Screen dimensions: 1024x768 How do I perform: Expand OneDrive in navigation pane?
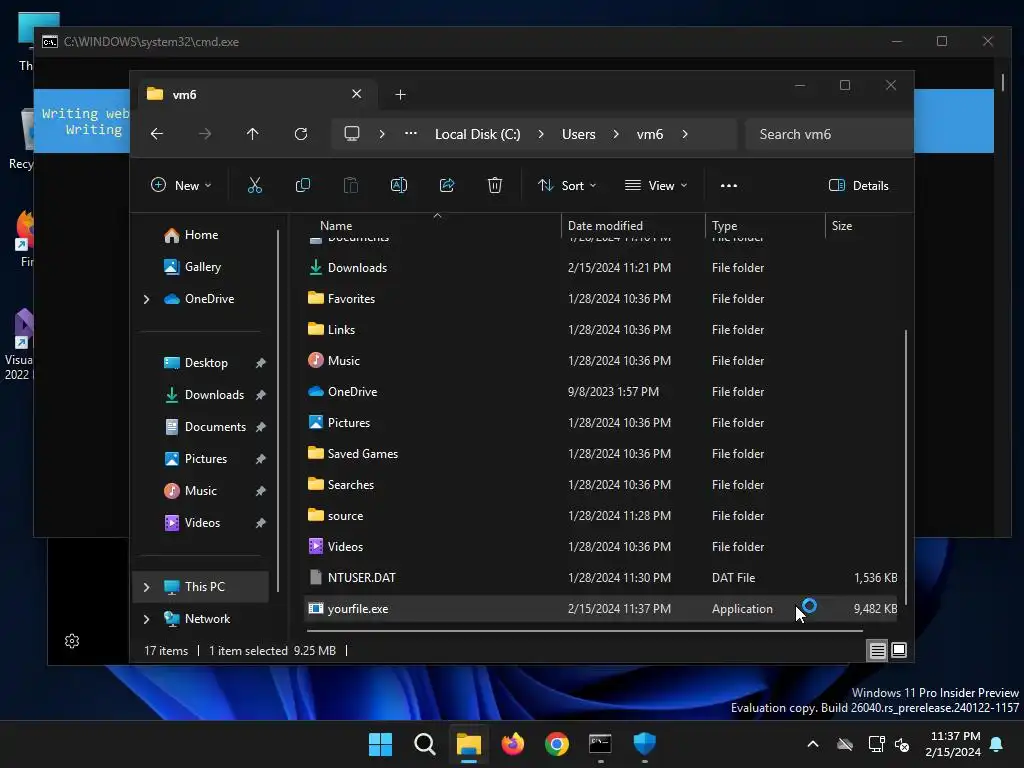pos(146,299)
